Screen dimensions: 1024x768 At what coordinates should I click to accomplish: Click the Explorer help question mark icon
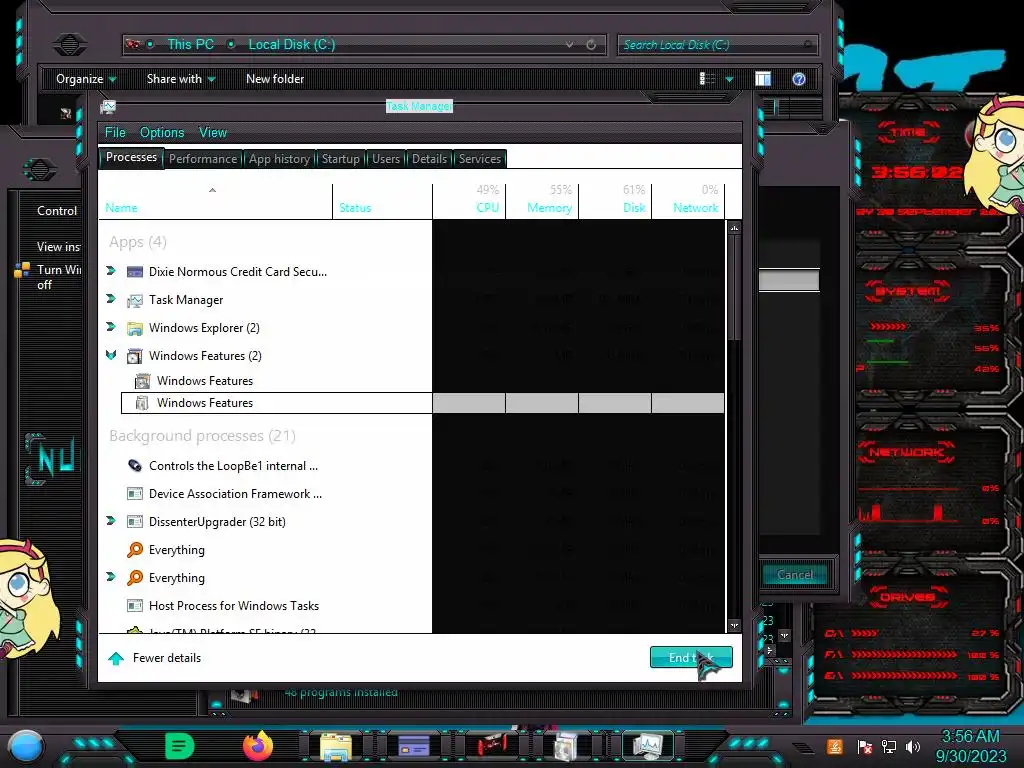tap(799, 79)
